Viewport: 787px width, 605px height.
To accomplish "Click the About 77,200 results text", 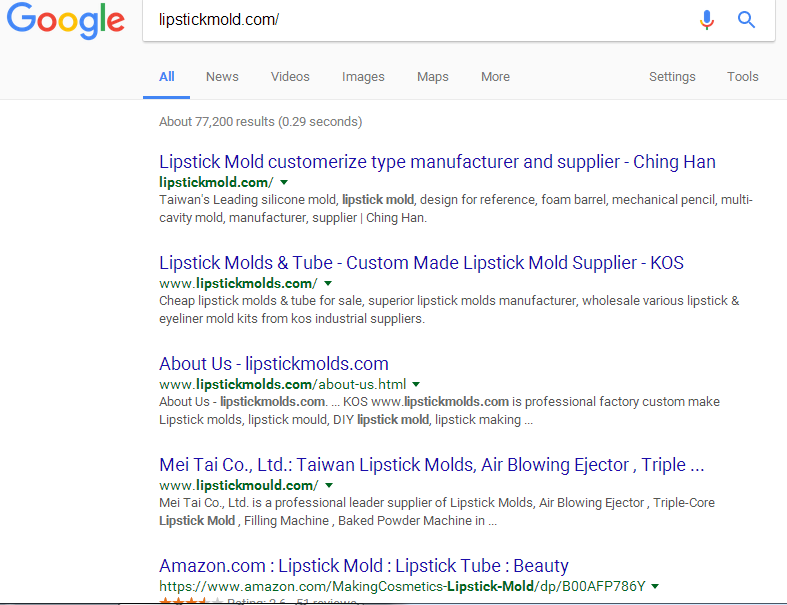I will pyautogui.click(x=260, y=122).
